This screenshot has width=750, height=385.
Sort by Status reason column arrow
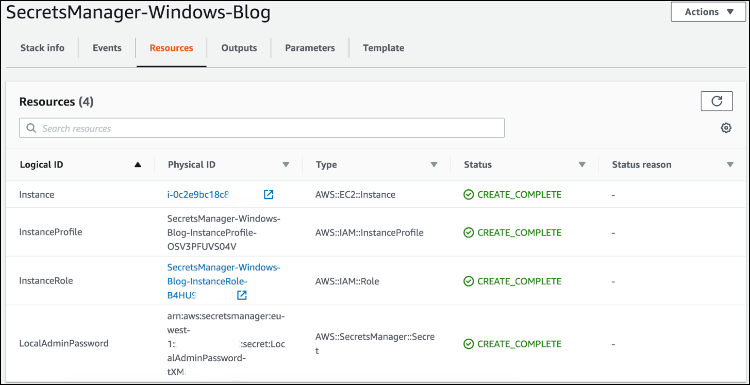730,165
